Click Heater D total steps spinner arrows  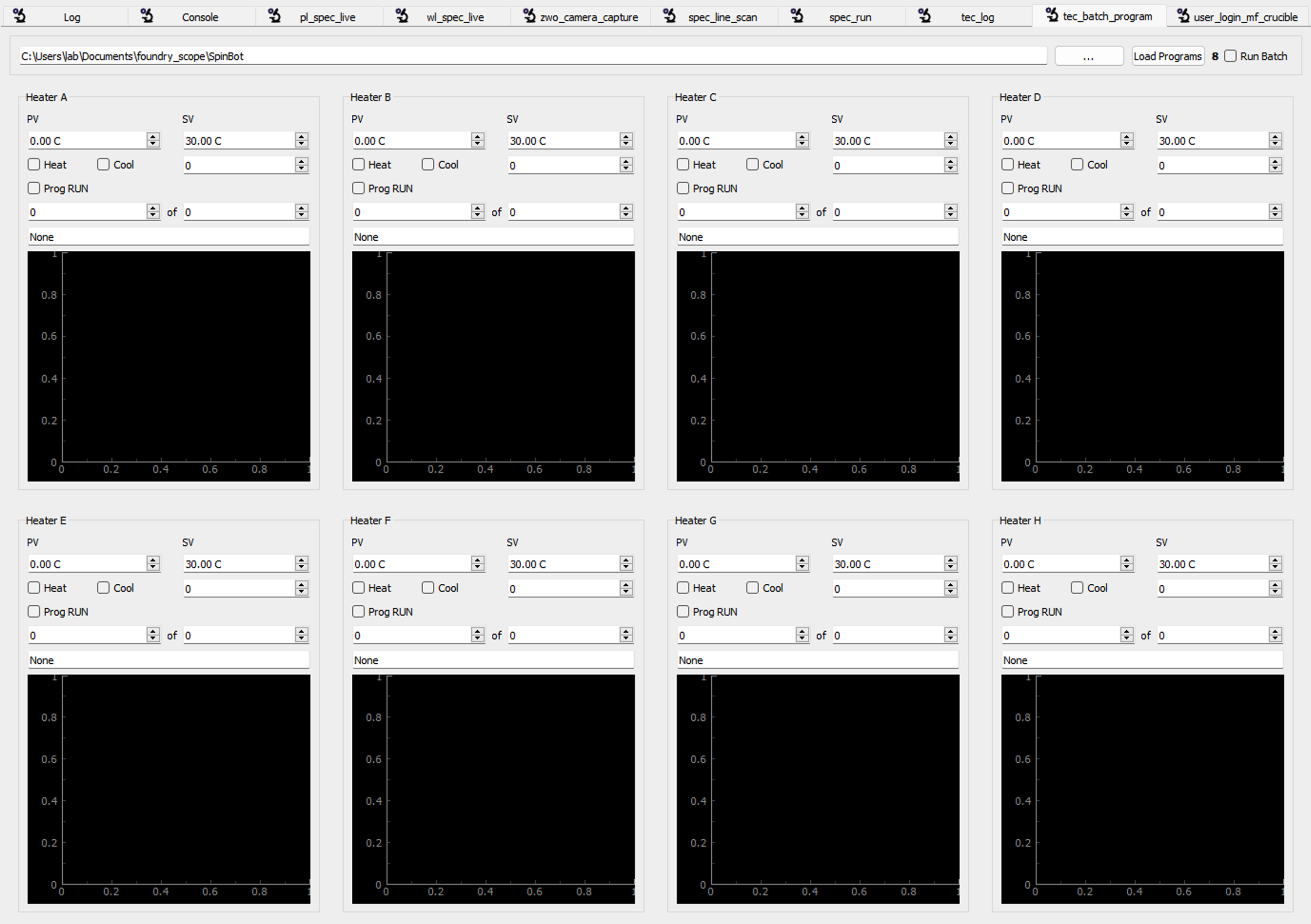[x=1275, y=212]
